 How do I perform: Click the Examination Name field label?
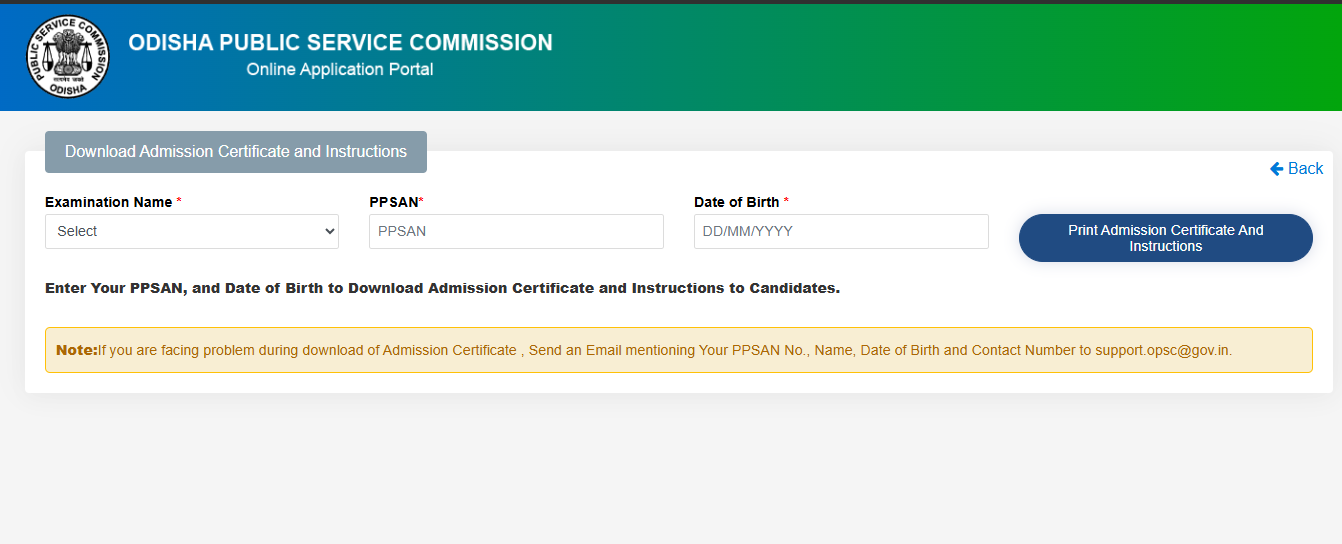click(109, 202)
